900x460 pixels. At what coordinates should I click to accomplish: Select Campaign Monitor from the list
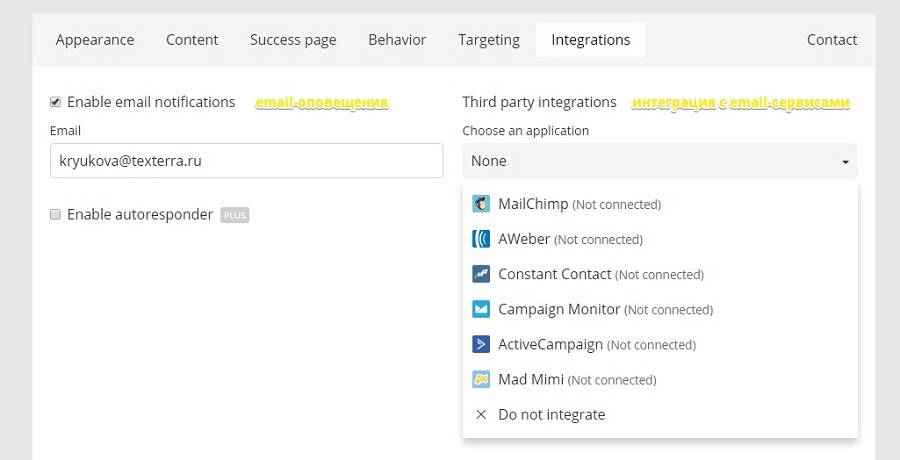[660, 309]
